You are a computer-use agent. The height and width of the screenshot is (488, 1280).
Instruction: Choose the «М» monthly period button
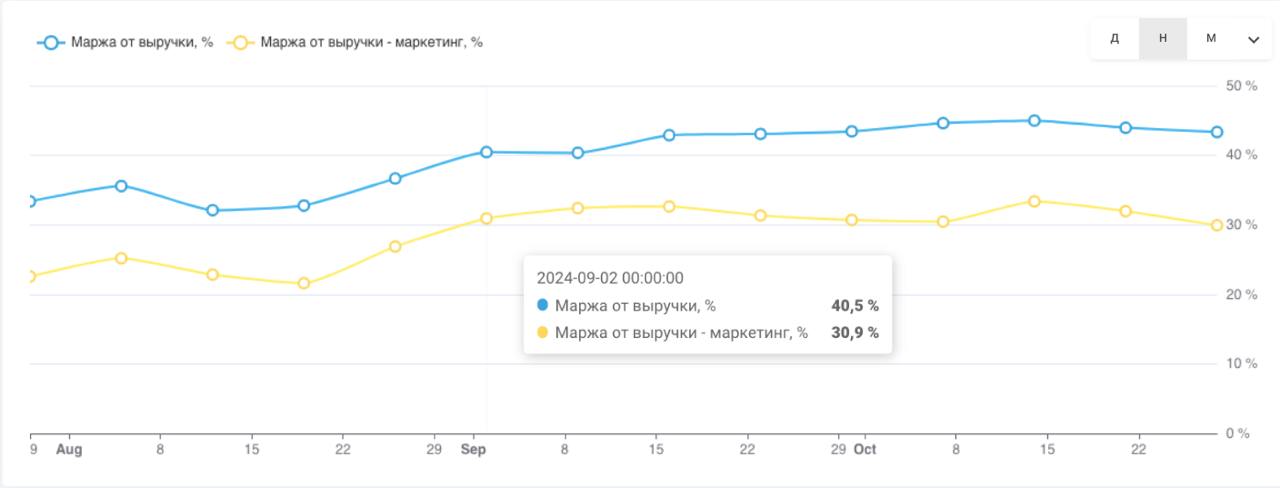click(1211, 39)
